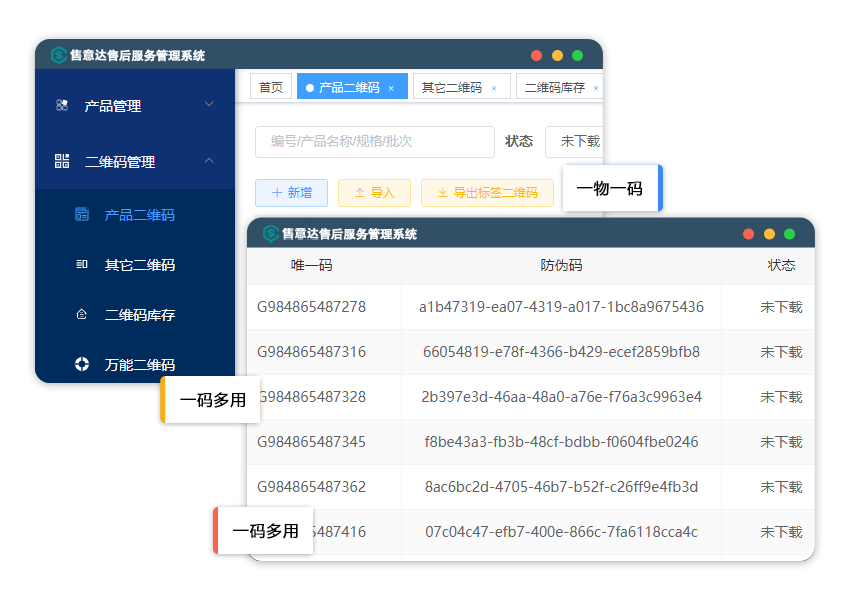Click the logo icon in back window title bar
Screen dimensions: 850x600
[x=59, y=55]
